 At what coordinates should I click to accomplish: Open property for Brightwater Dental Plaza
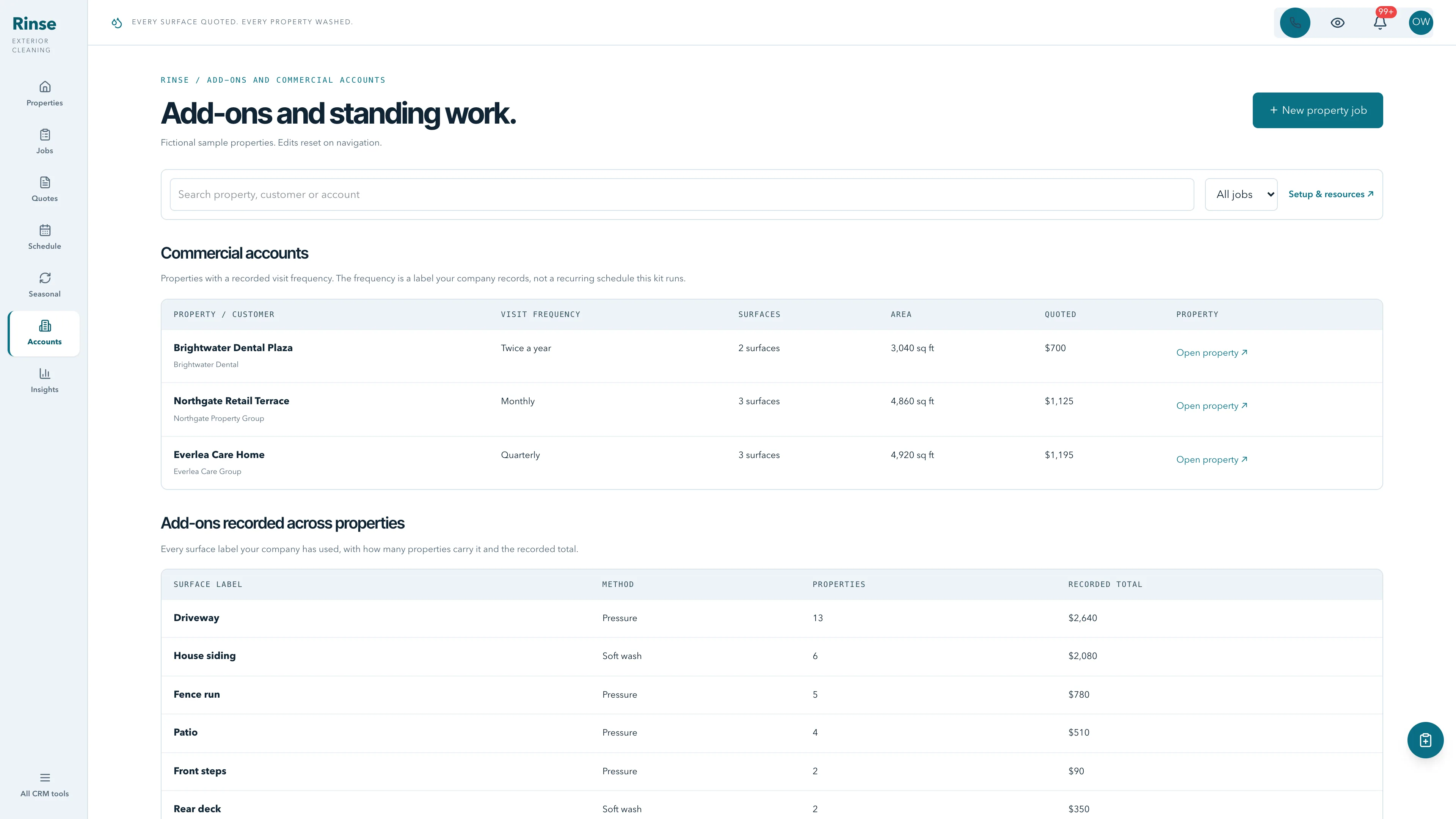[1211, 353]
